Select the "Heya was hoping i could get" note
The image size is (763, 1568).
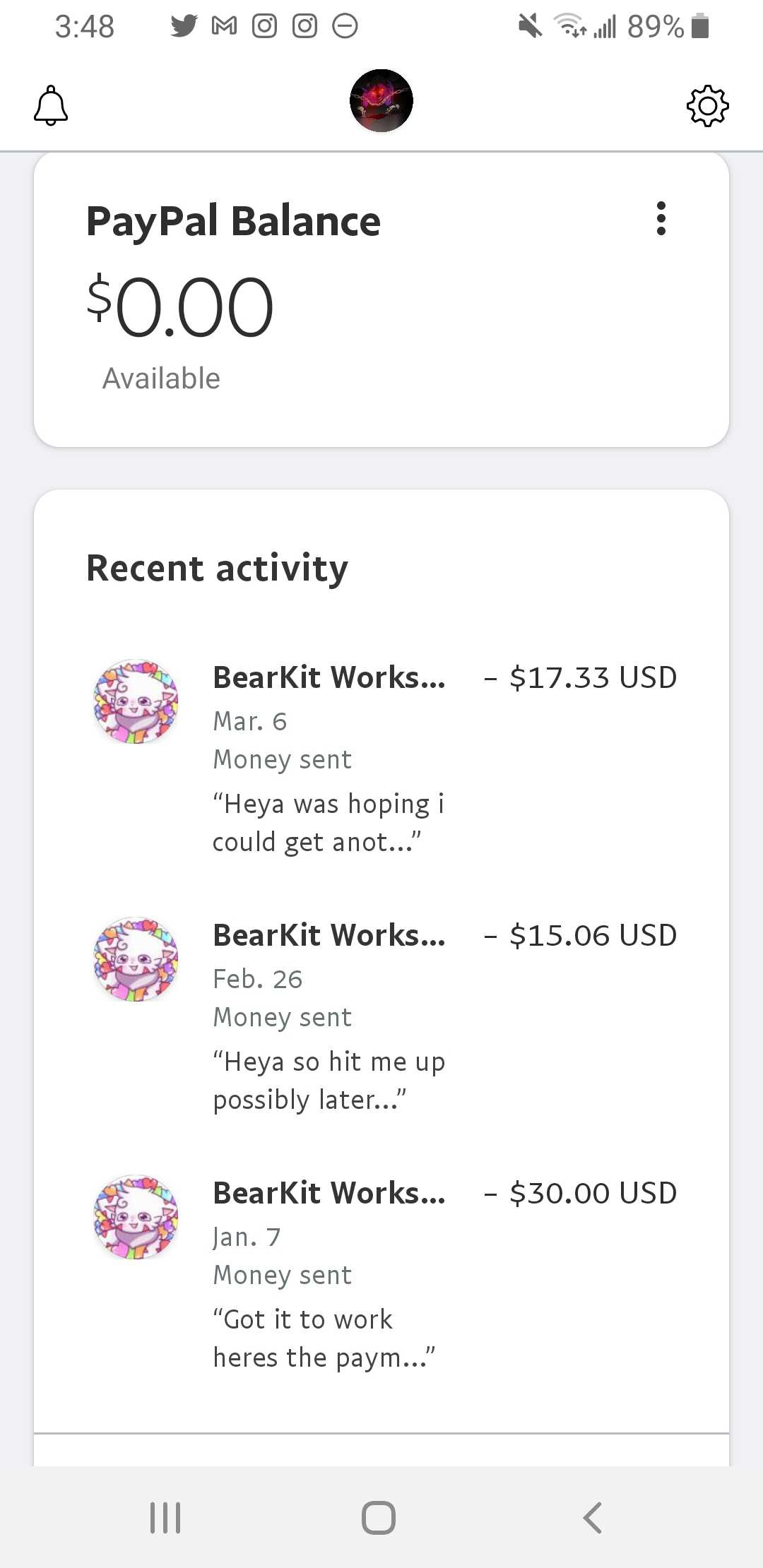click(329, 823)
